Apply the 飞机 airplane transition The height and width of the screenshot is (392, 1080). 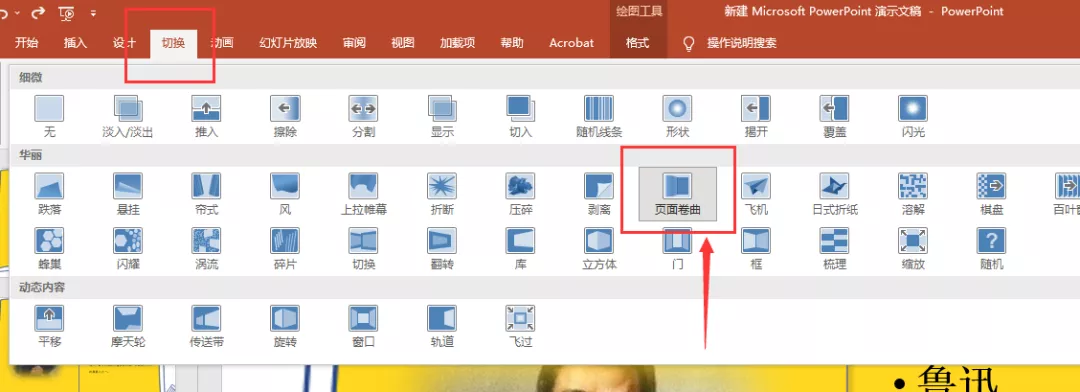tap(756, 194)
